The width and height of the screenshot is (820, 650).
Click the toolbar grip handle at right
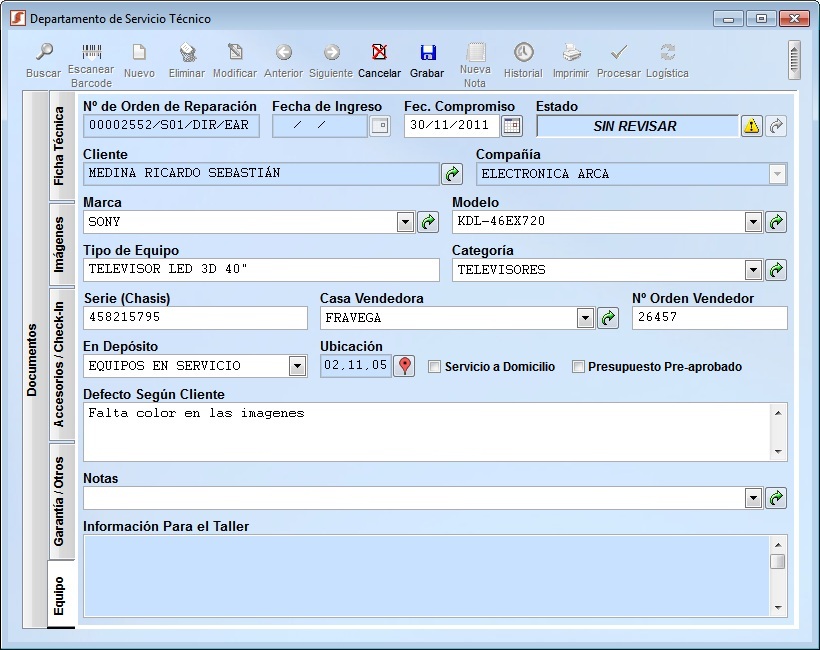click(x=794, y=60)
